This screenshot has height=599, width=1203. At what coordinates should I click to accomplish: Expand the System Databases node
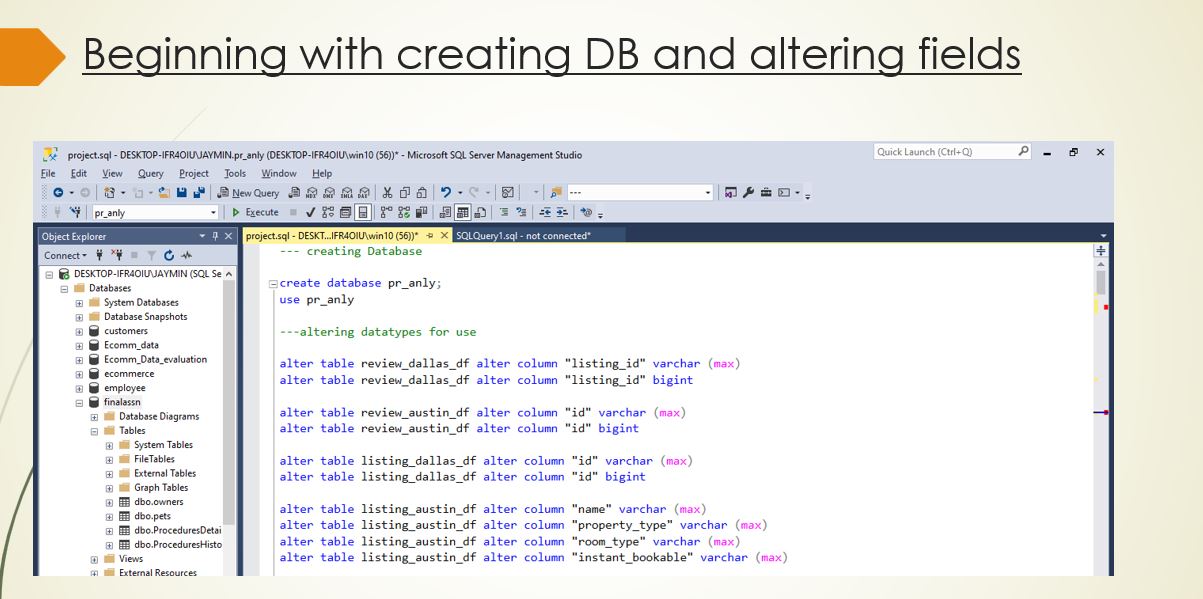pyautogui.click(x=80, y=302)
